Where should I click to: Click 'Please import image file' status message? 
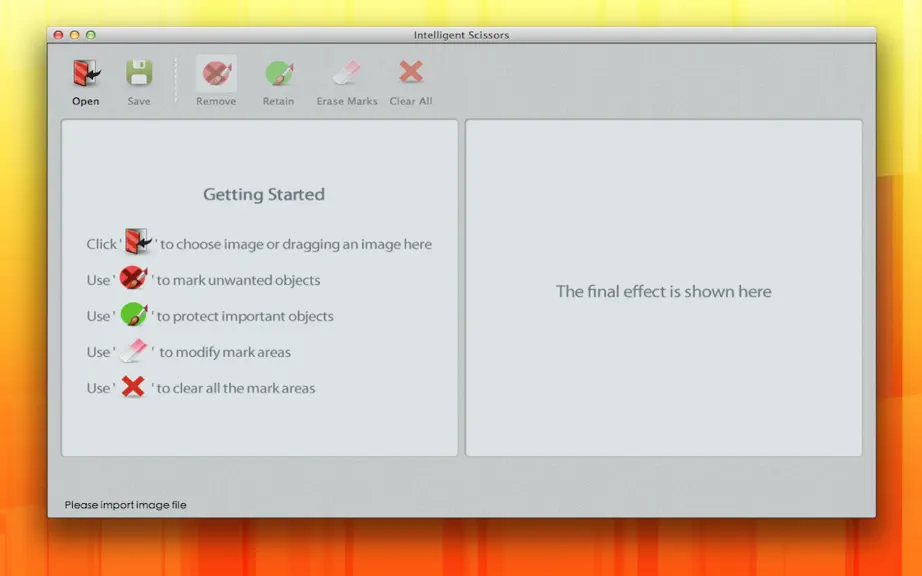click(x=125, y=505)
